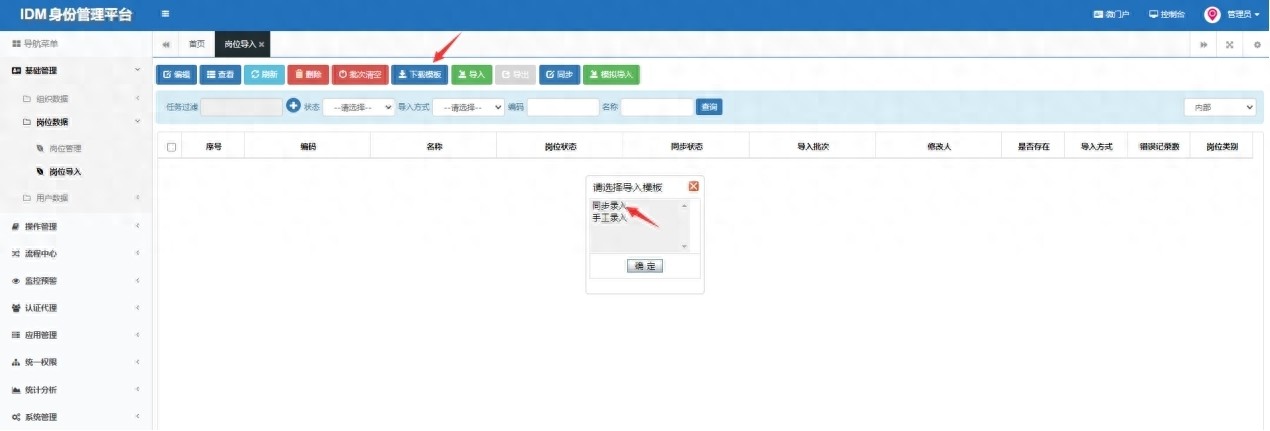Click the 编码 filter input field
Image resolution: width=1270 pixels, height=431 pixels.
562,107
